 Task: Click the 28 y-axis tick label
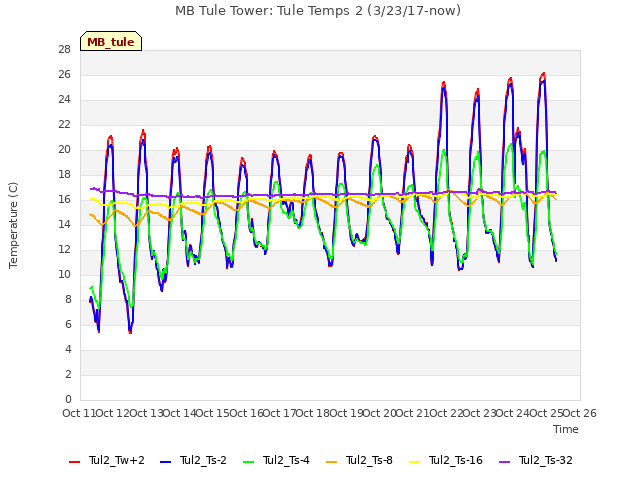pyautogui.click(x=64, y=50)
